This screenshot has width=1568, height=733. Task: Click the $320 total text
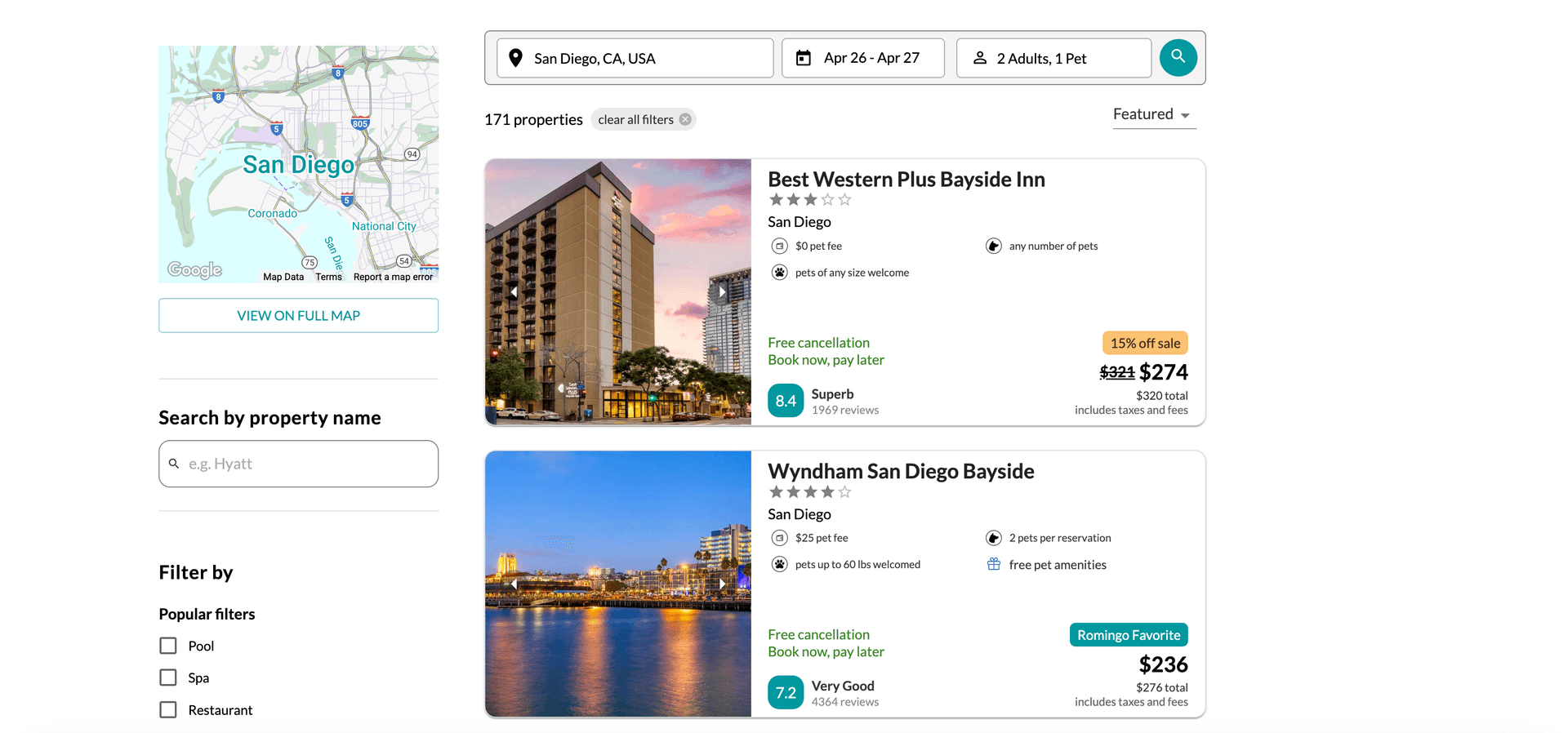coord(1162,396)
